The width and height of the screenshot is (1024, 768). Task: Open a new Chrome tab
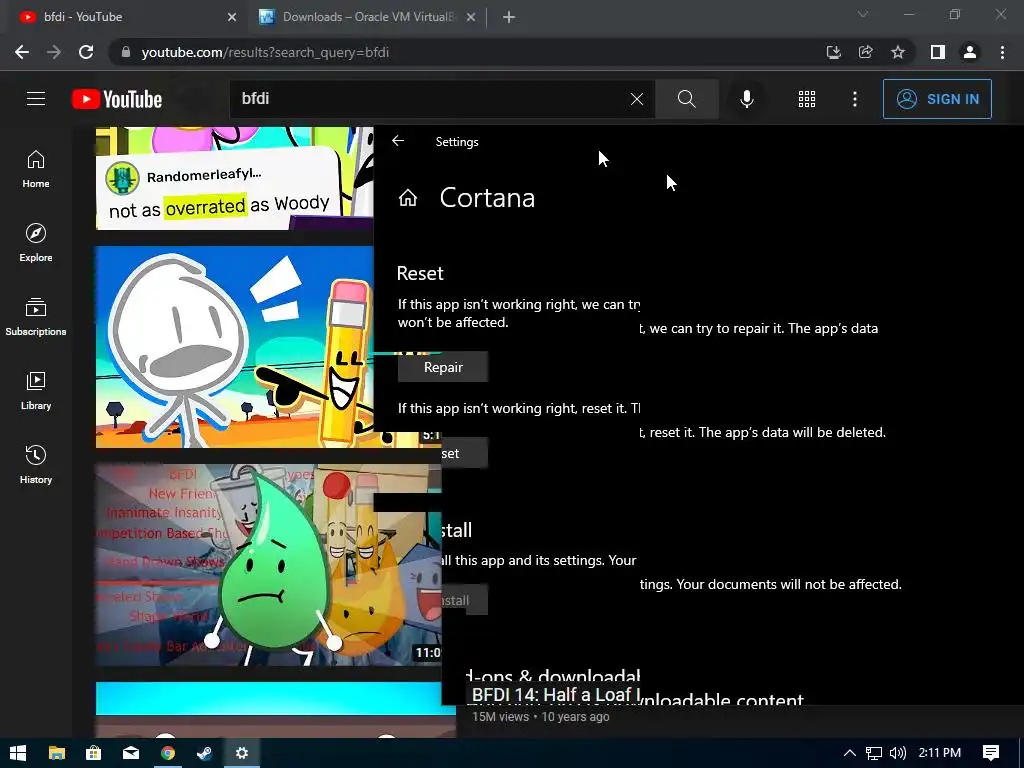click(x=509, y=17)
